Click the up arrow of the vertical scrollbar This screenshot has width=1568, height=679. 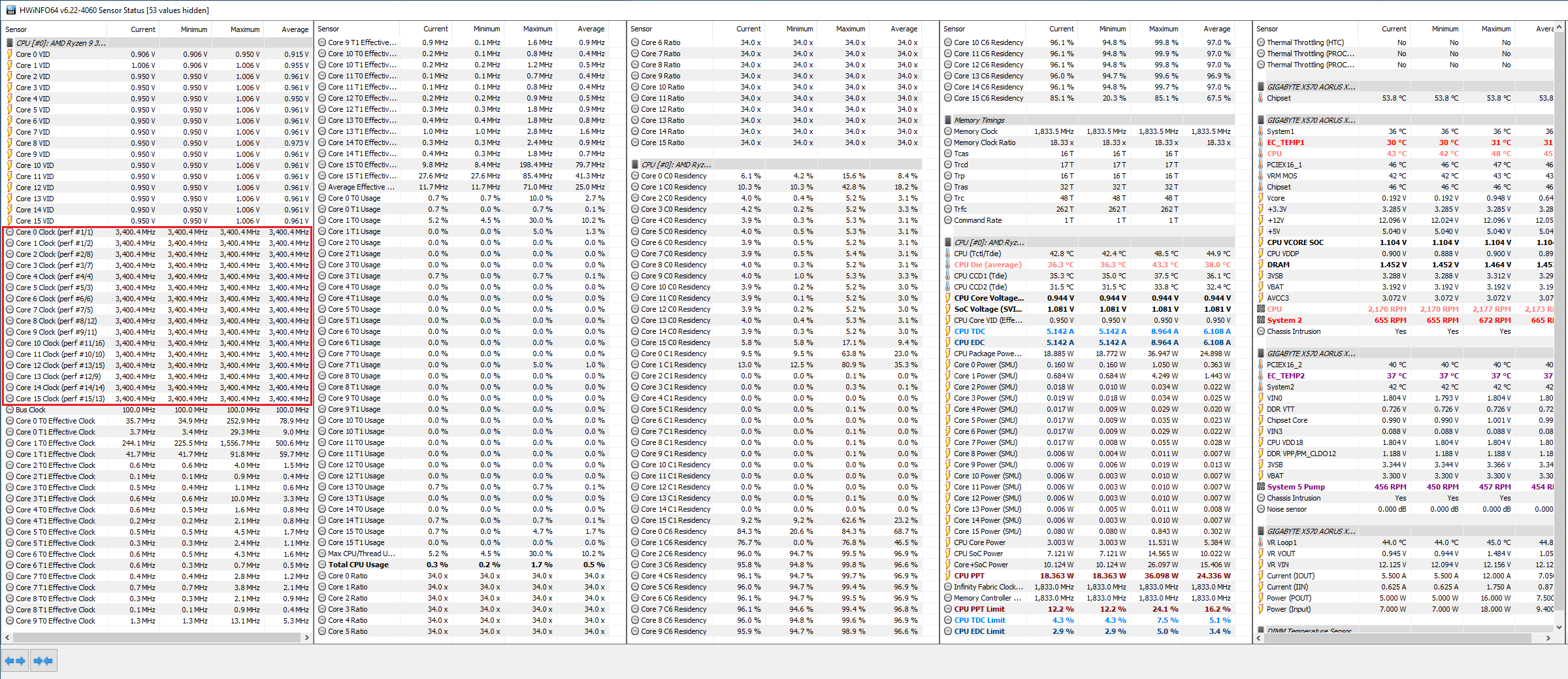[x=1560, y=27]
